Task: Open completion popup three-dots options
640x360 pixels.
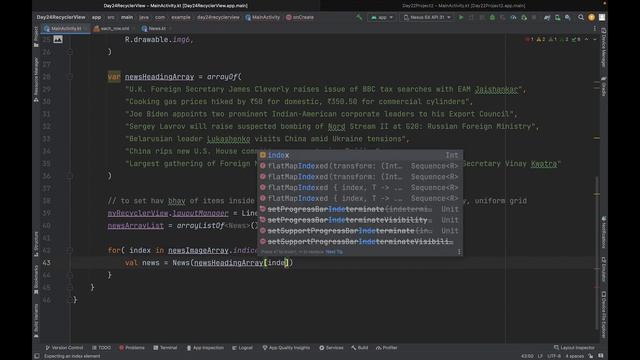Action: coord(459,252)
